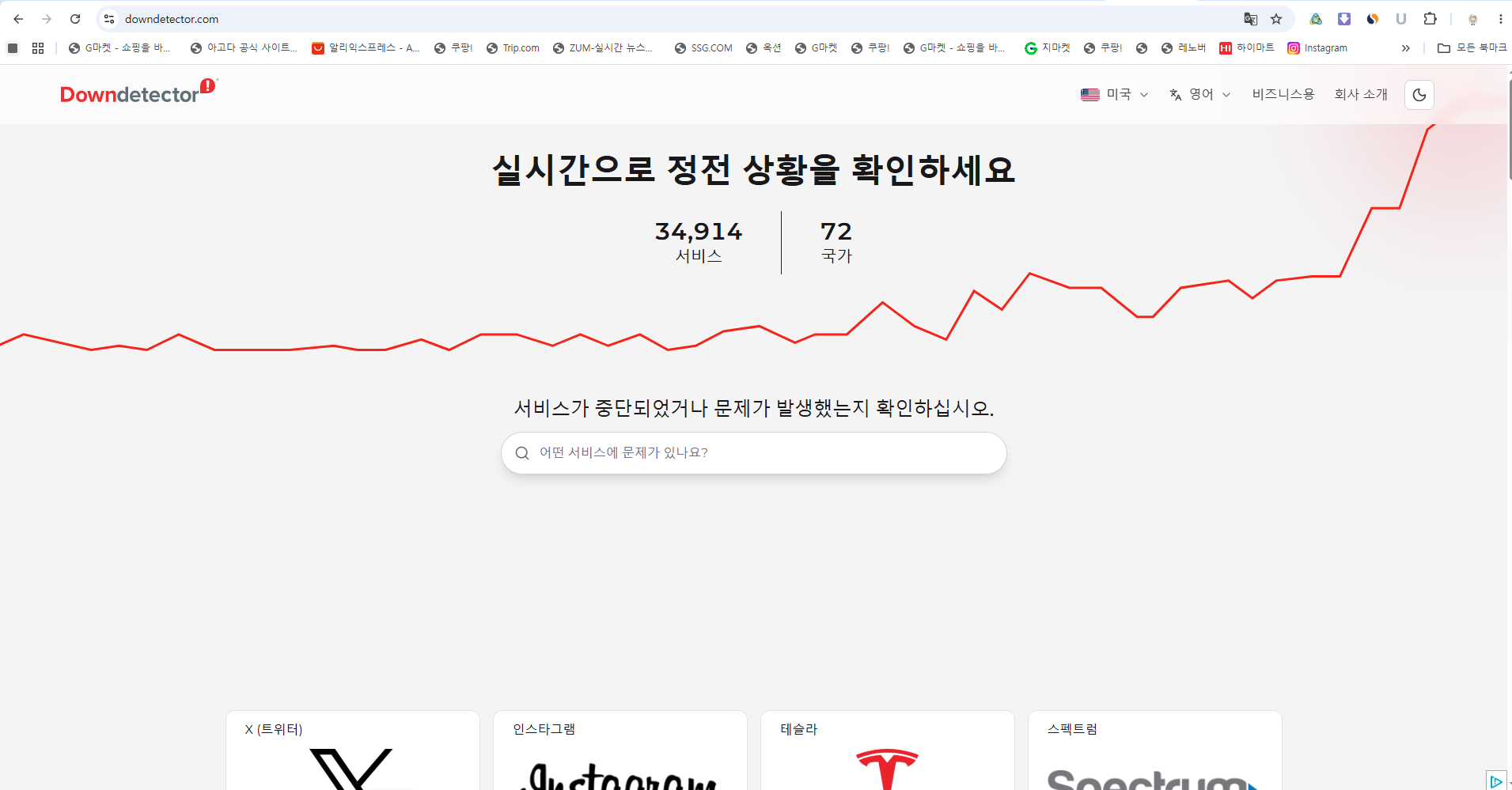Click the 34,914 services count

(x=699, y=231)
